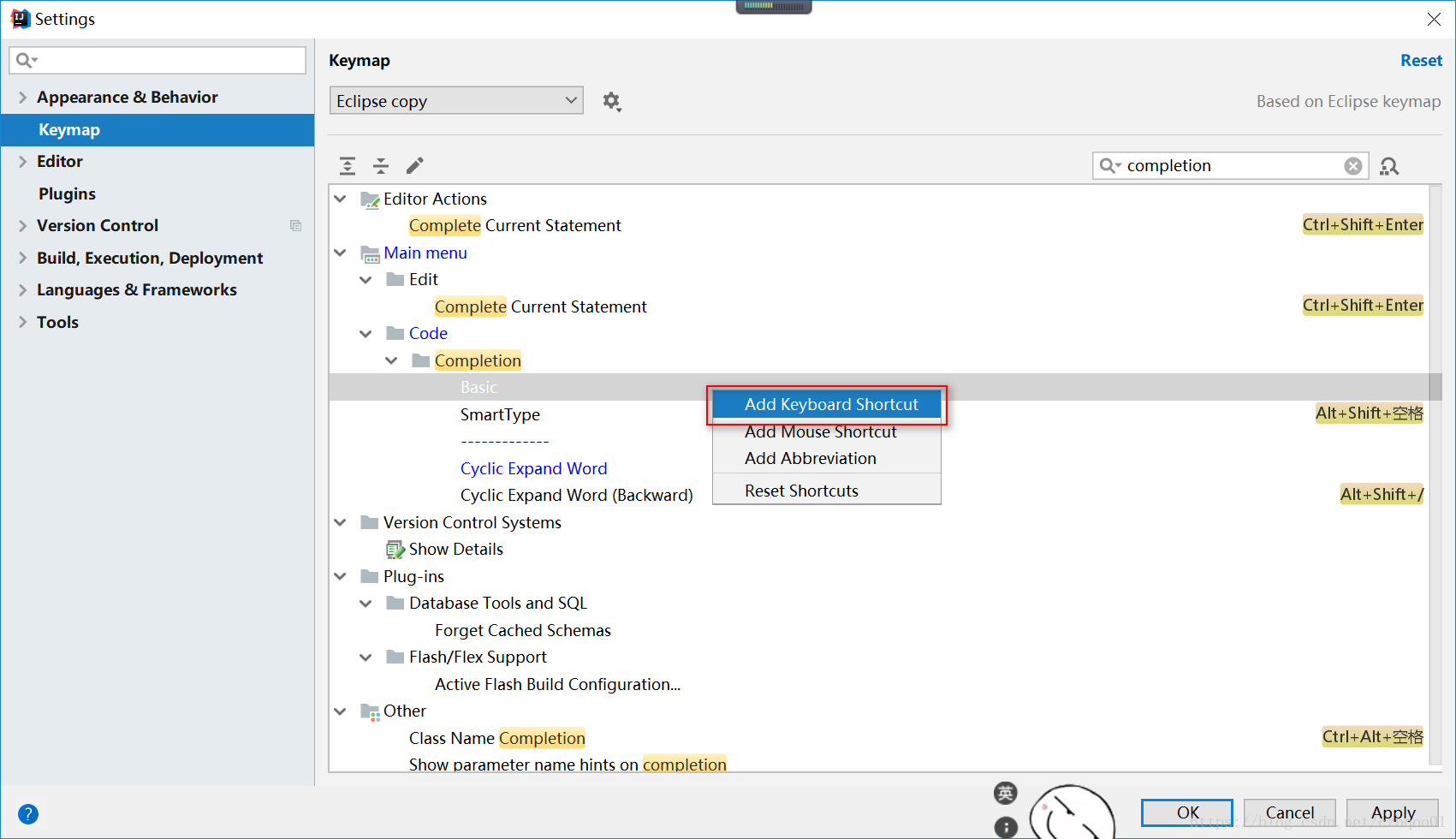Viewport: 1456px width, 839px height.
Task: Expand Appearance & Behavior settings
Action: pos(22,98)
